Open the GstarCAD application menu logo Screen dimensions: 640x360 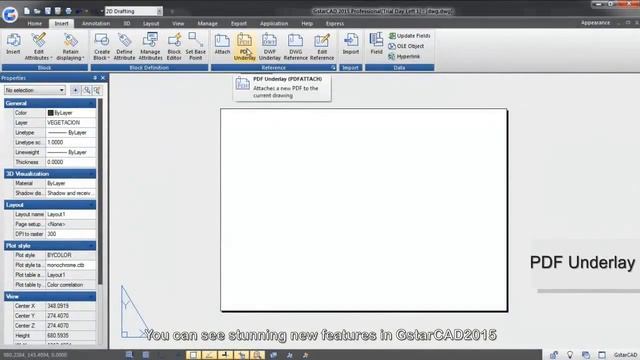(x=10, y=14)
